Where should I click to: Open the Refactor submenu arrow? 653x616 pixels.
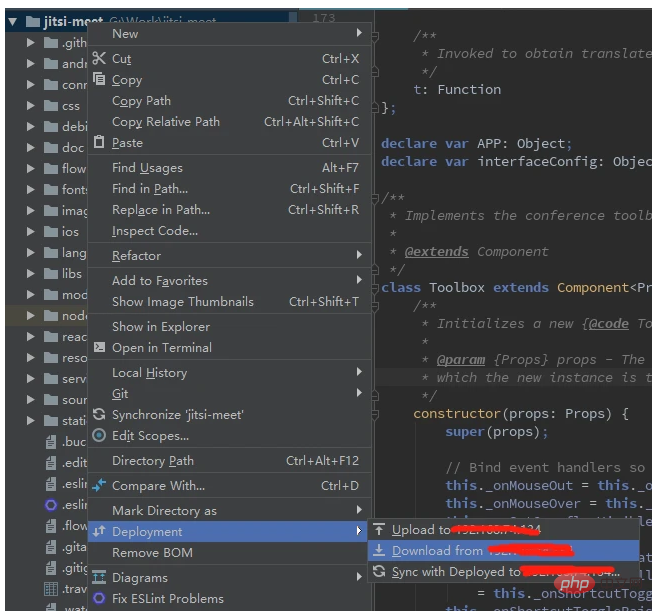tap(359, 254)
